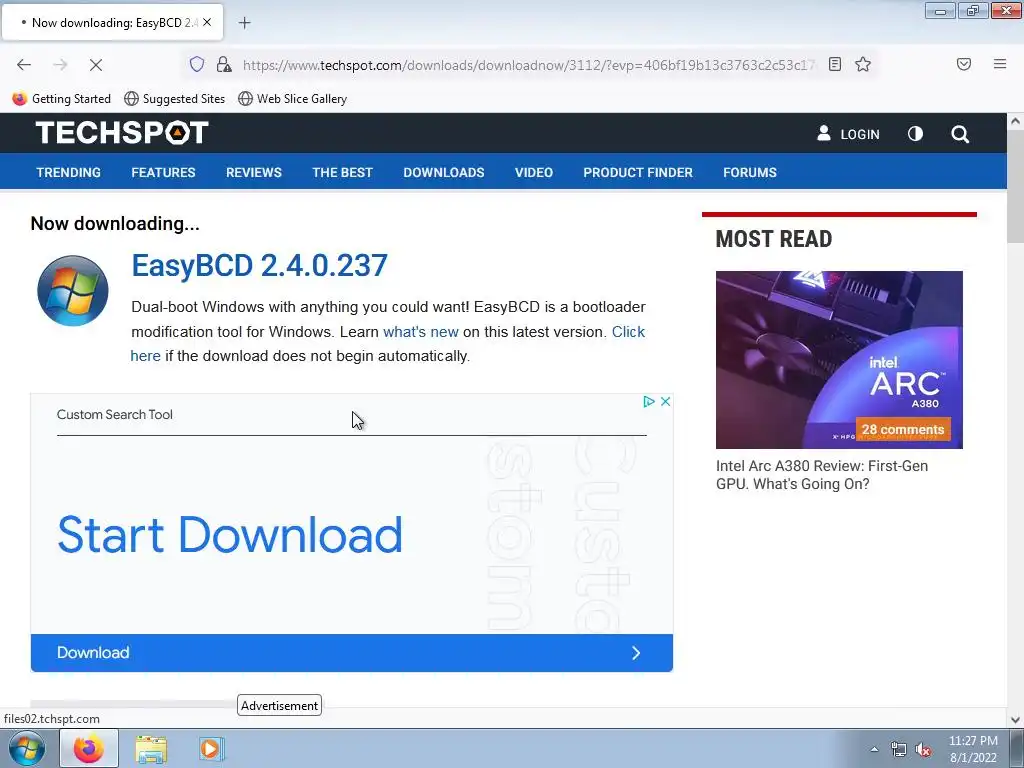Open the Intel Arc A380 thumbnail image
Viewport: 1024px width, 768px height.
pos(839,360)
